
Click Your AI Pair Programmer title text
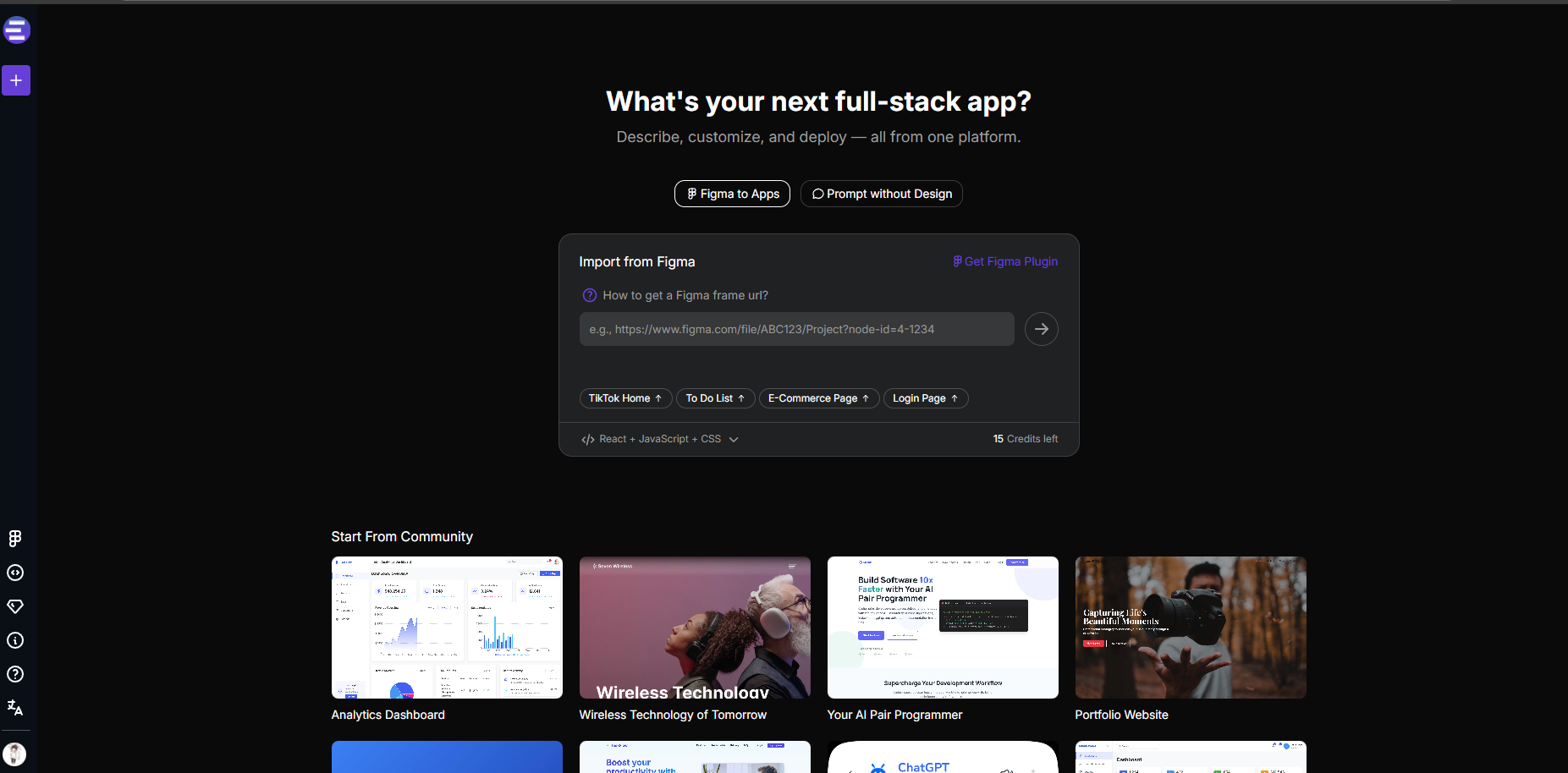click(x=894, y=715)
